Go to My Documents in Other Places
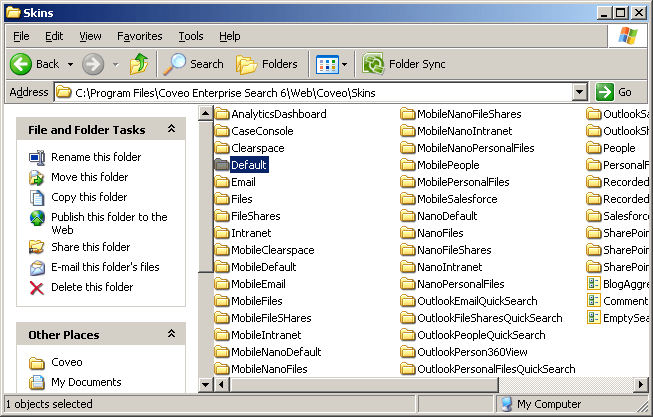This screenshot has width=653, height=417. [86, 382]
